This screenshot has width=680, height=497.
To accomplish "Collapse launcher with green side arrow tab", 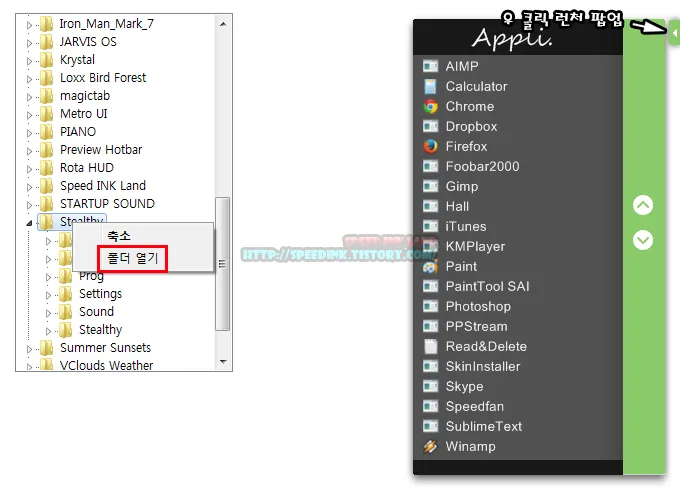I will click(x=674, y=33).
